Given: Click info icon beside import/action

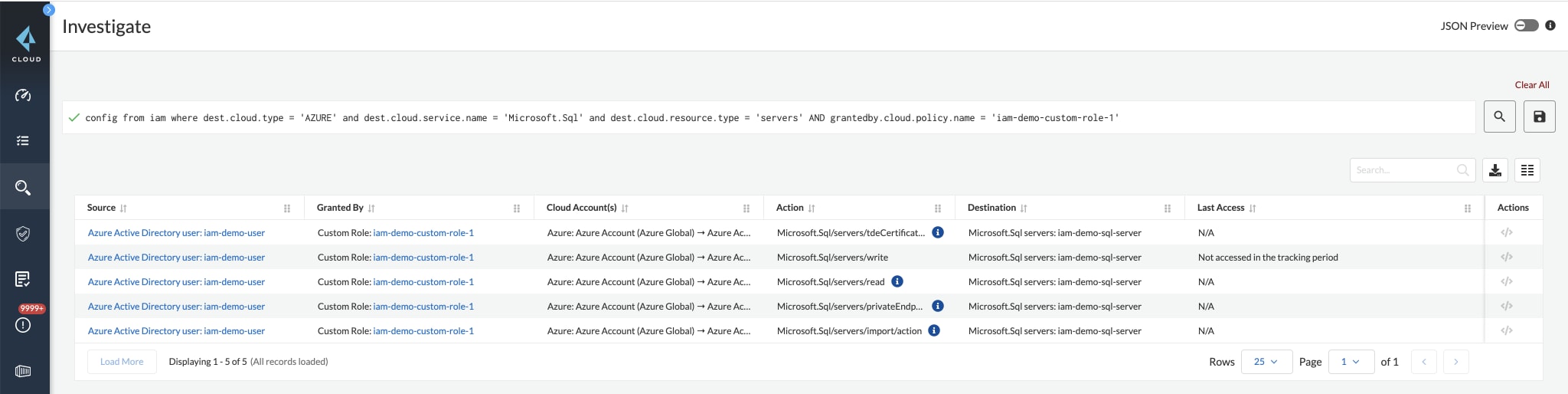Looking at the screenshot, I should click(934, 330).
